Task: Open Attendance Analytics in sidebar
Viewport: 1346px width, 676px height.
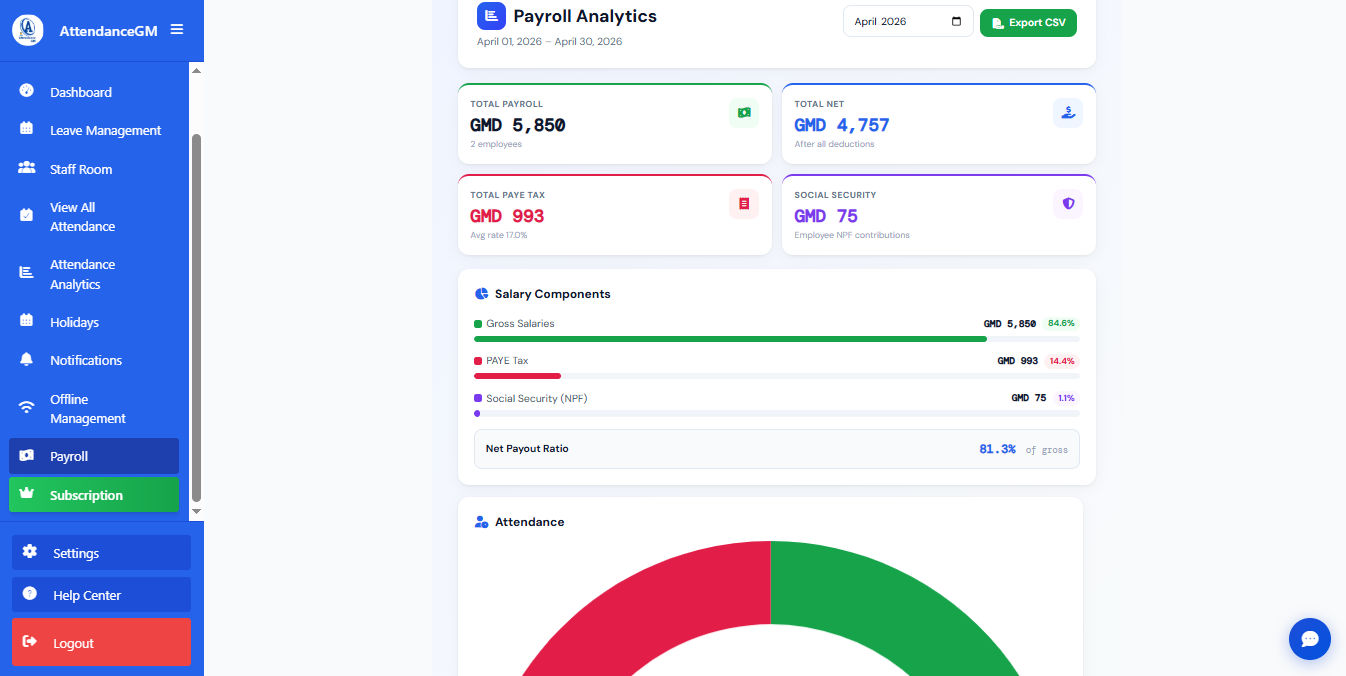Action: pyautogui.click(x=94, y=274)
